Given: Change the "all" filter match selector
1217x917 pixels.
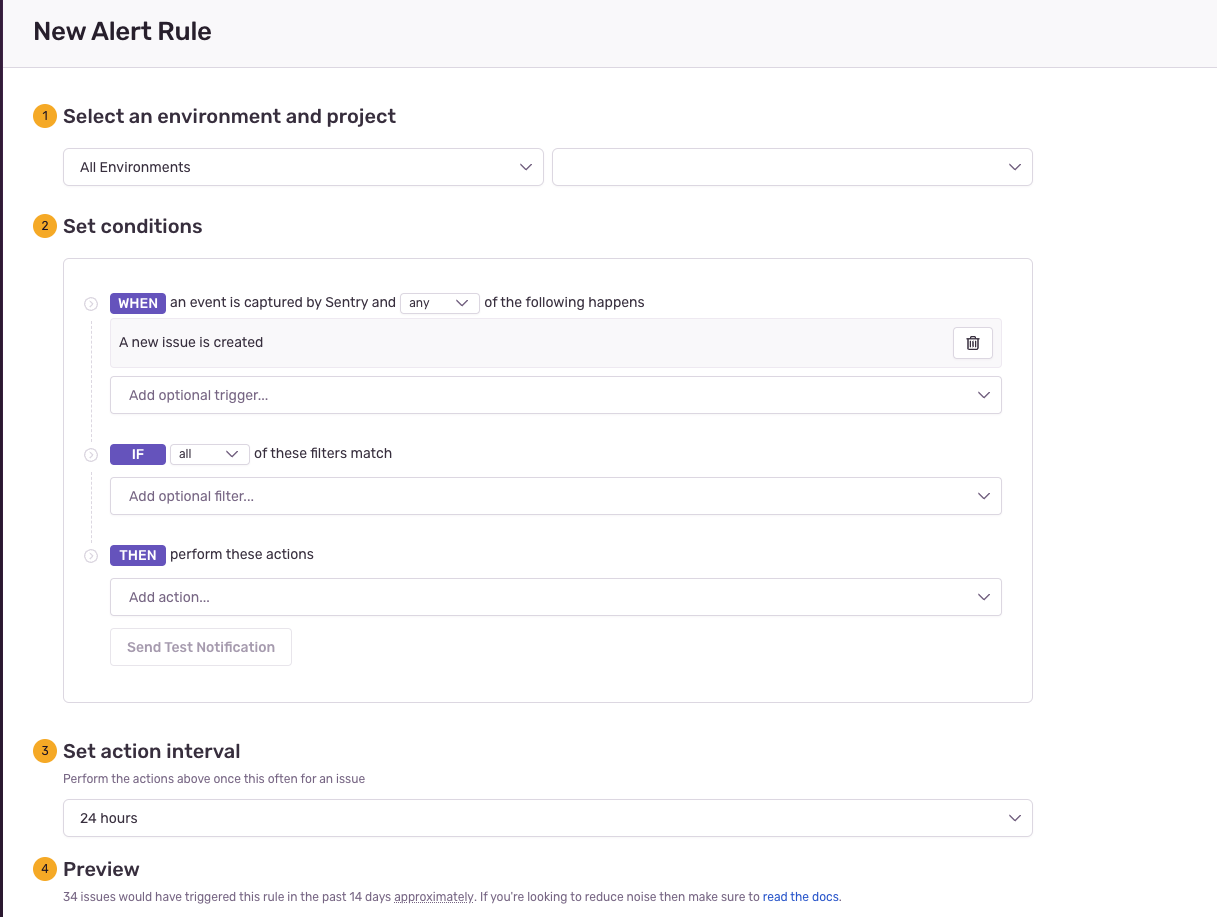Looking at the screenshot, I should (209, 454).
